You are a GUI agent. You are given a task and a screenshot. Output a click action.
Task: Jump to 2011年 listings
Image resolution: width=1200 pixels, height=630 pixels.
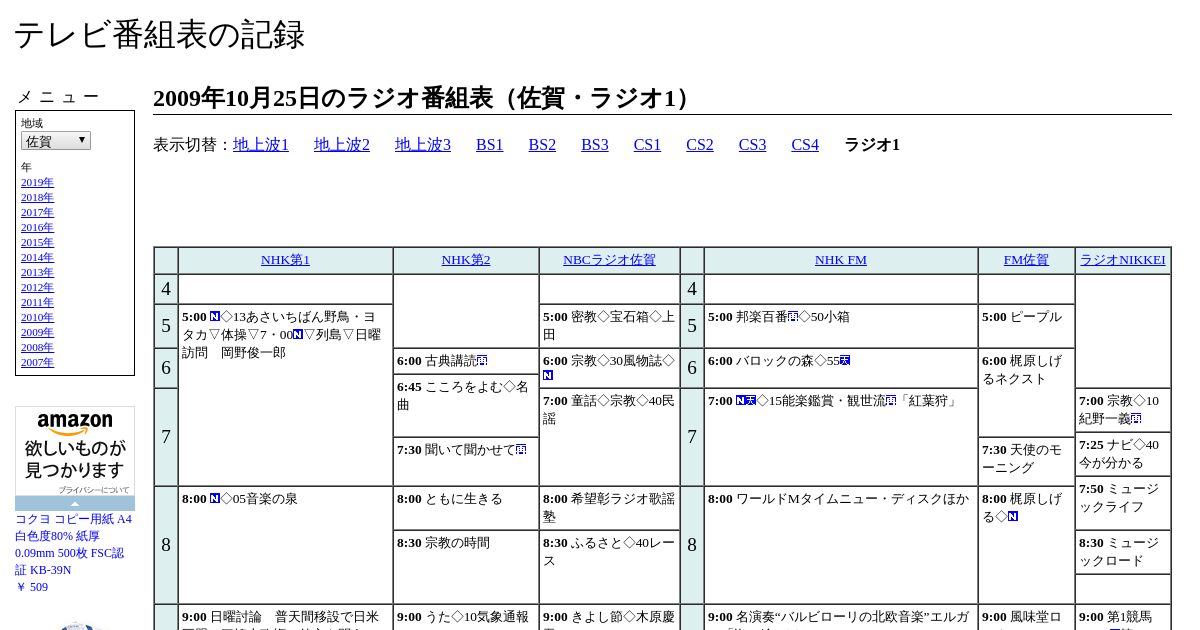pos(37,302)
